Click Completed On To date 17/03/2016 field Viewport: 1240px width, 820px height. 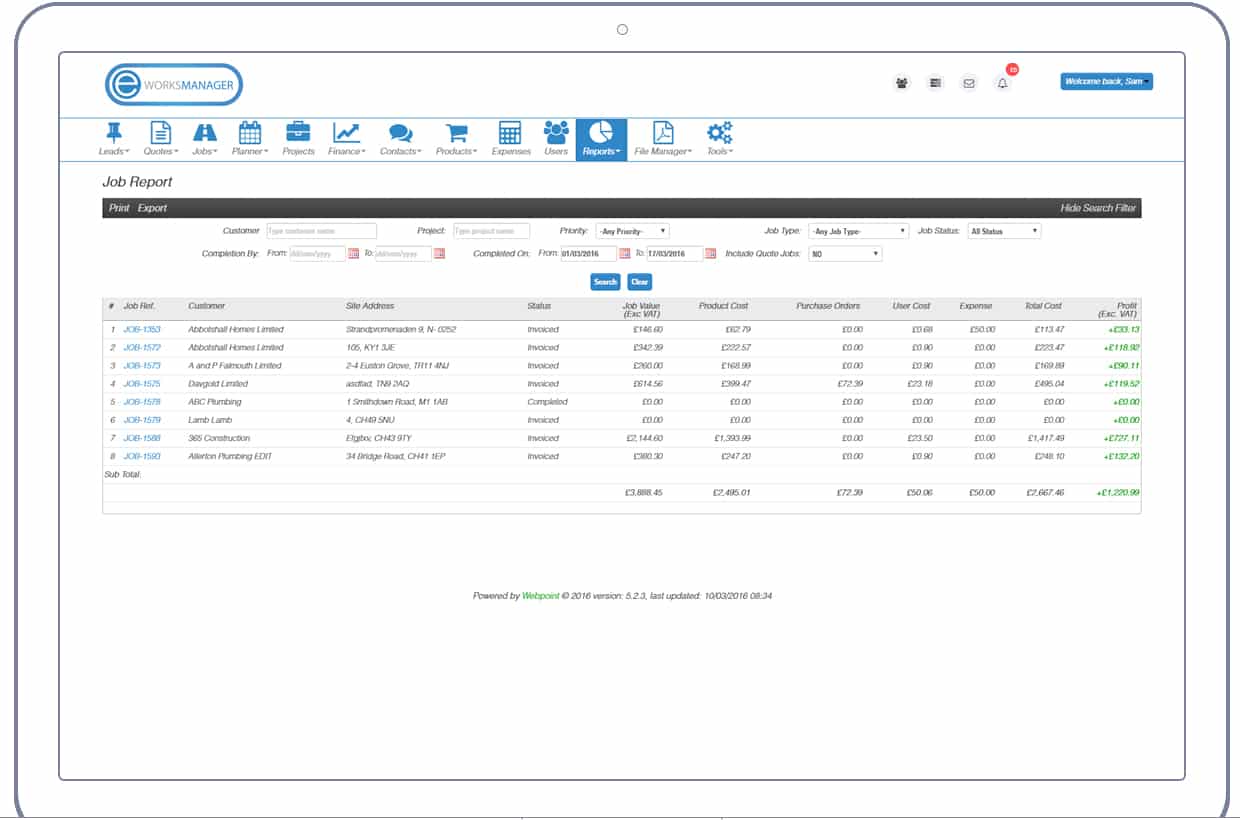click(676, 254)
